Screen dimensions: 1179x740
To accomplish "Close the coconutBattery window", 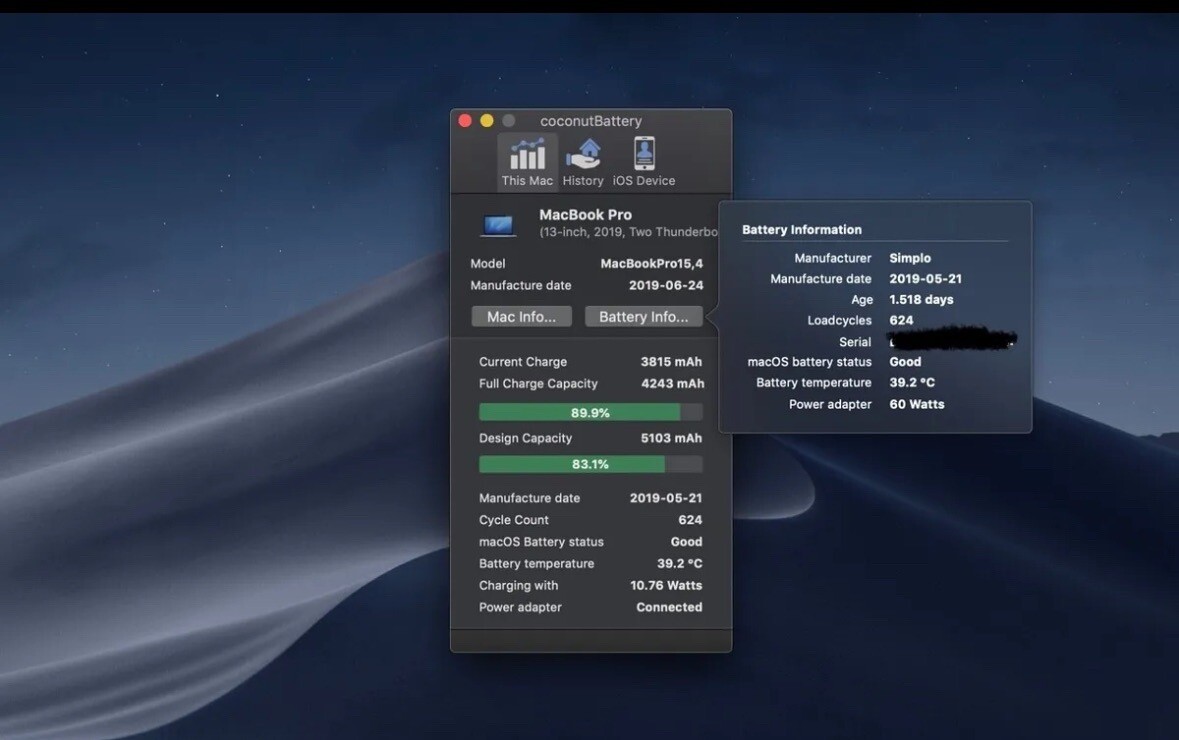I will (x=465, y=120).
